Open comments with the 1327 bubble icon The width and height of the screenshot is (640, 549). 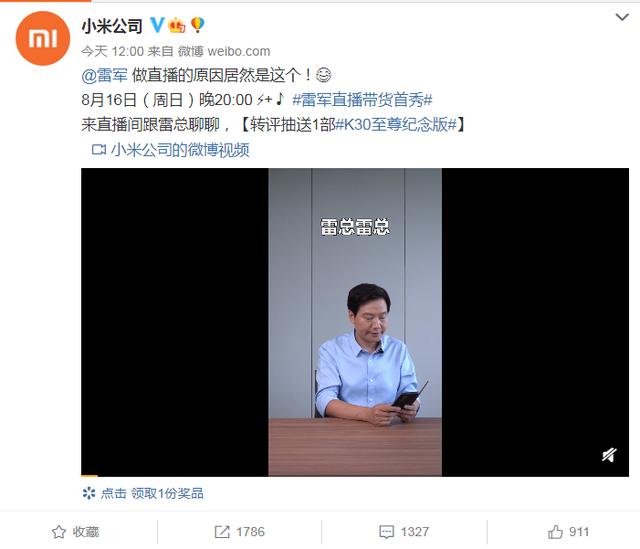(x=386, y=532)
